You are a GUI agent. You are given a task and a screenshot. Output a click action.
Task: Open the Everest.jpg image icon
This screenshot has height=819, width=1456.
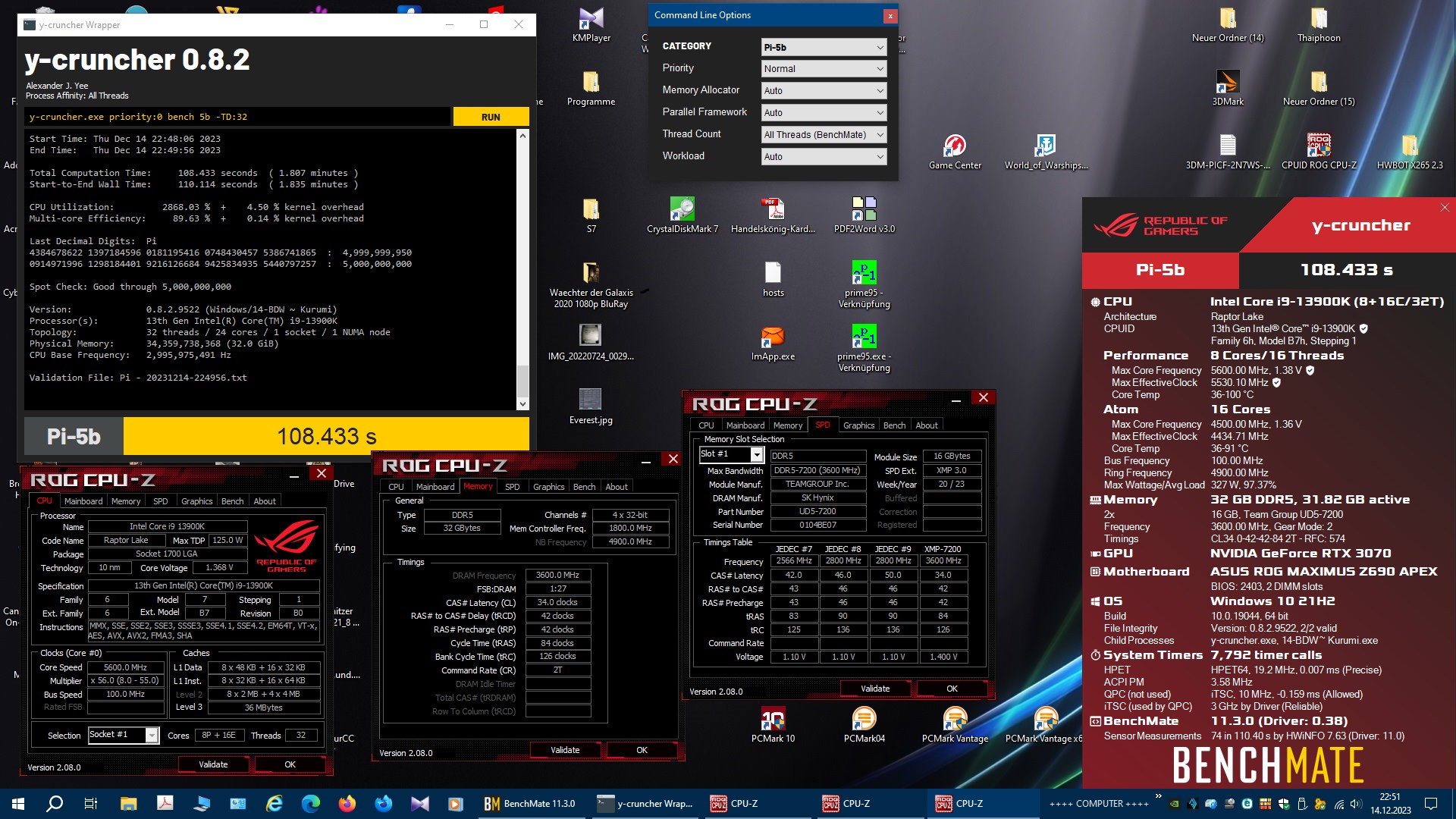[x=591, y=406]
